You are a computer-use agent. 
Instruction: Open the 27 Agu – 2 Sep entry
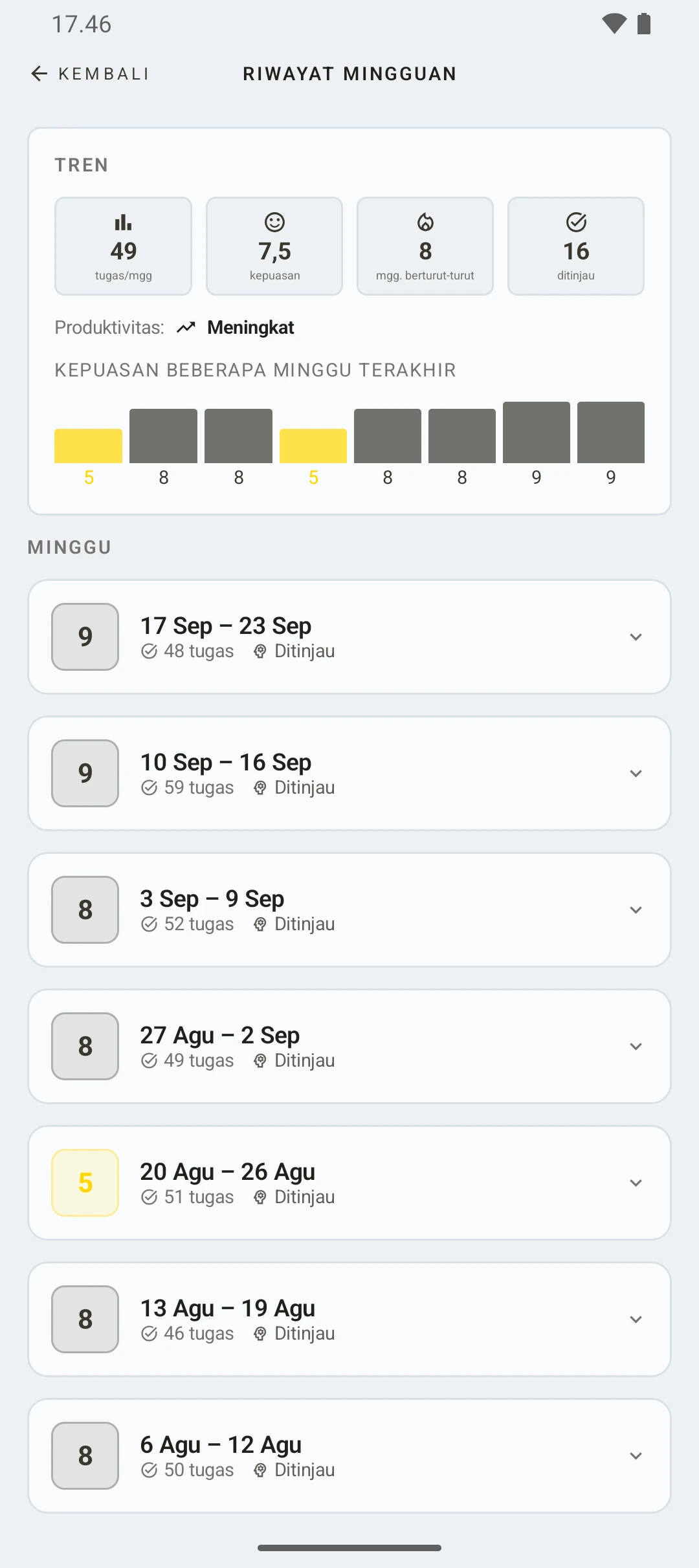pyautogui.click(x=349, y=1047)
